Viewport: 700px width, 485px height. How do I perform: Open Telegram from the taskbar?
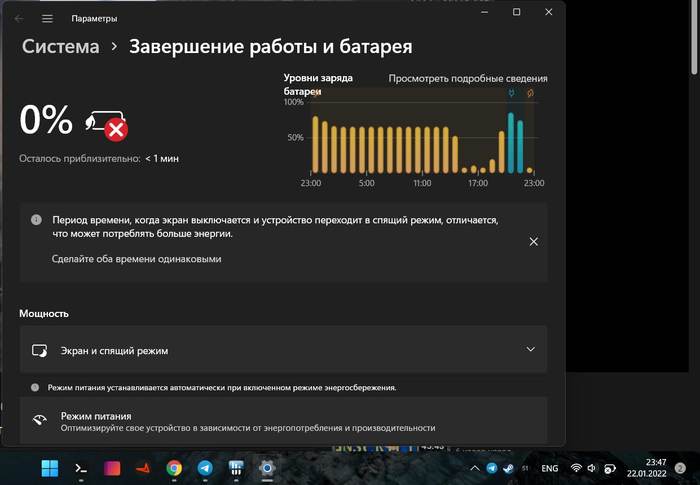coord(205,468)
